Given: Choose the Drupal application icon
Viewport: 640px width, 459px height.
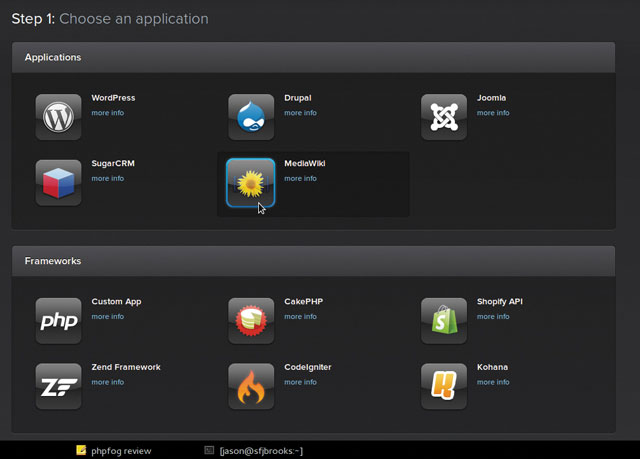Looking at the screenshot, I should coord(251,117).
